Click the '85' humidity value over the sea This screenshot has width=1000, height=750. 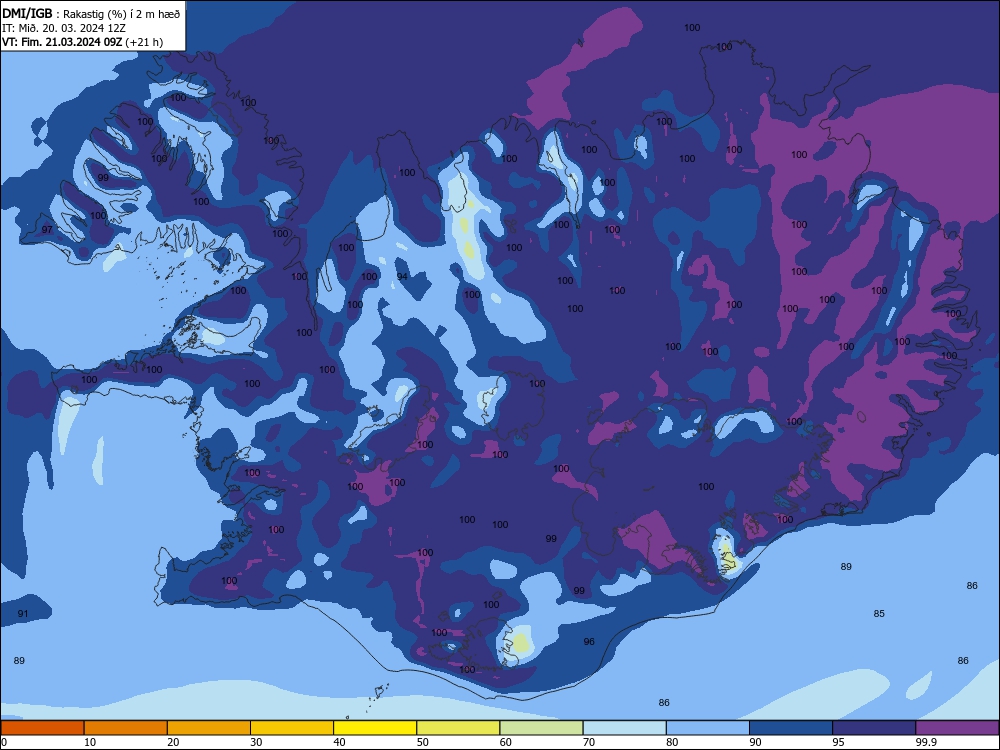(879, 614)
